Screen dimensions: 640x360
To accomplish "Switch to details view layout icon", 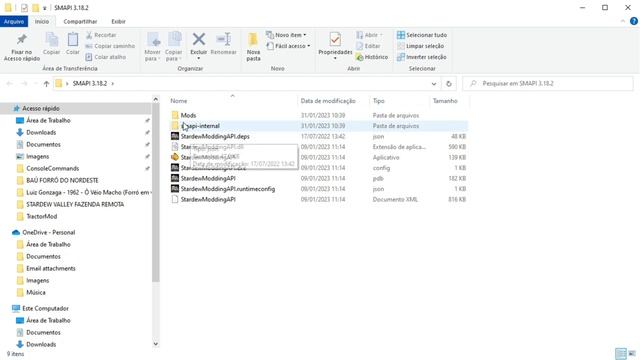I will [621, 353].
